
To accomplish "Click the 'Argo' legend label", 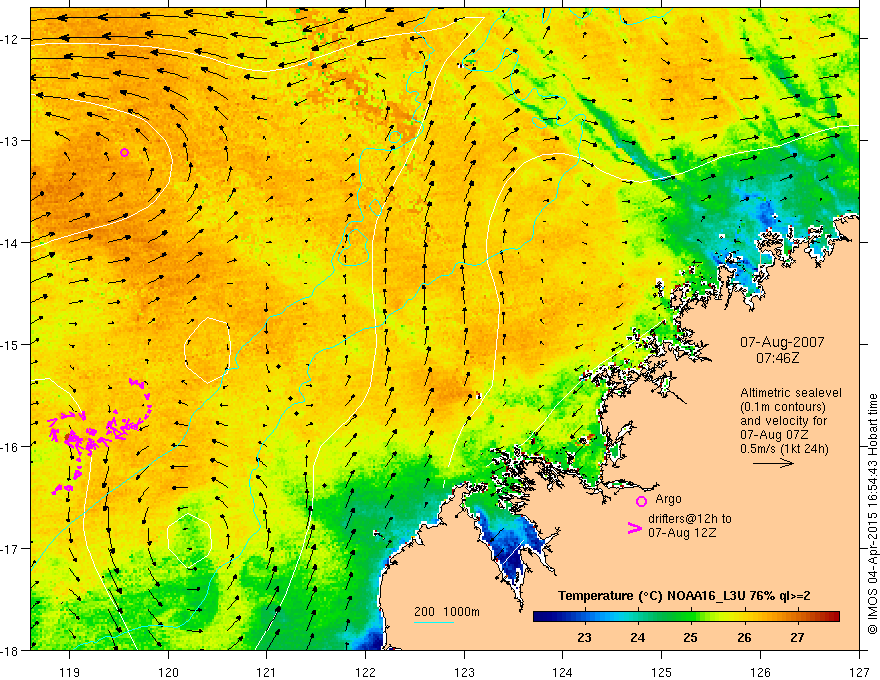I will pos(668,499).
